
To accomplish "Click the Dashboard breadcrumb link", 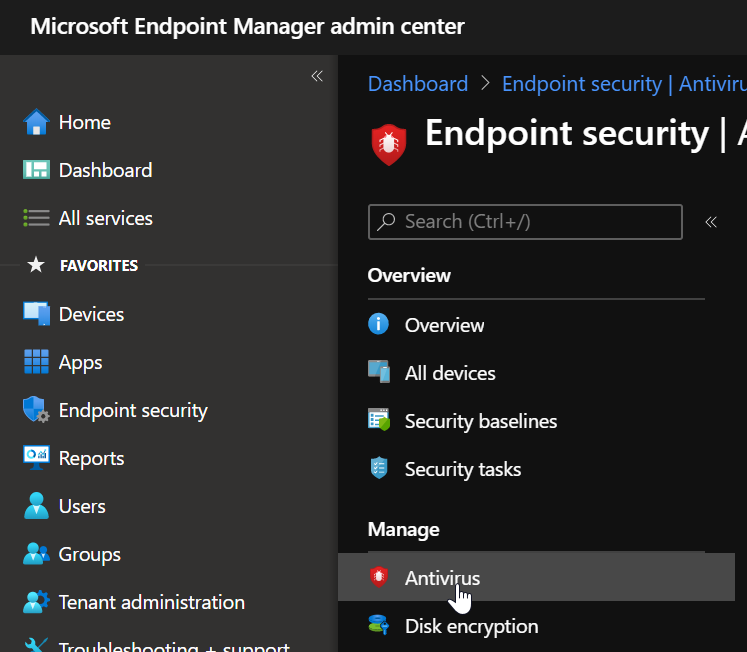I will pos(418,84).
